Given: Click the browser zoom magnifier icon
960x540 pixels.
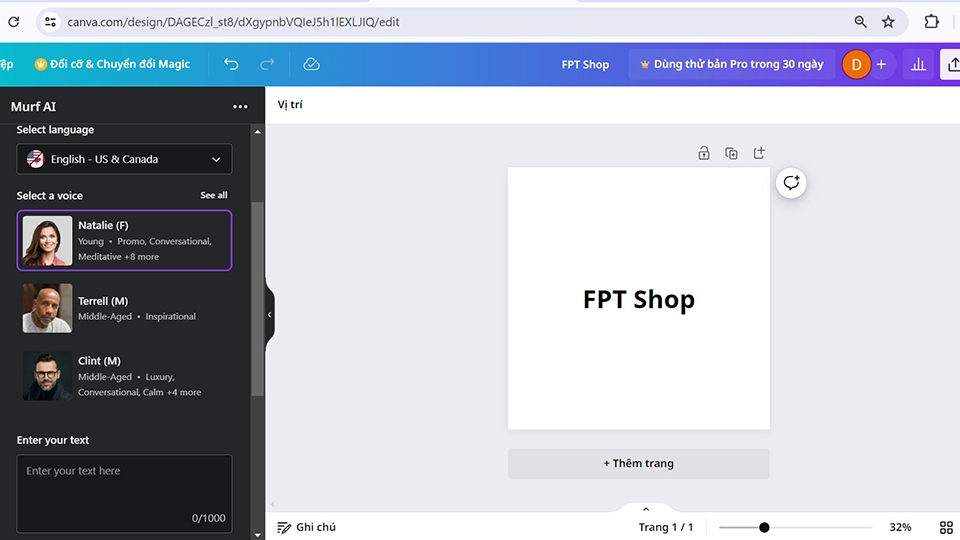Looking at the screenshot, I should tap(860, 22).
